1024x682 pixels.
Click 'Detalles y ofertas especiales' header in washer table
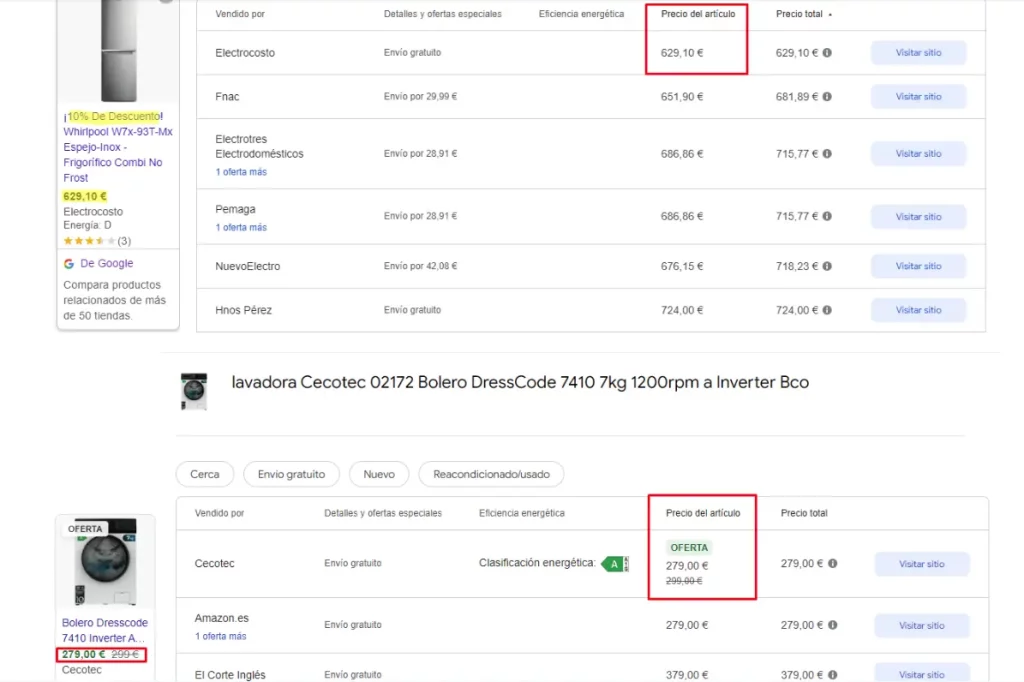[x=383, y=513]
